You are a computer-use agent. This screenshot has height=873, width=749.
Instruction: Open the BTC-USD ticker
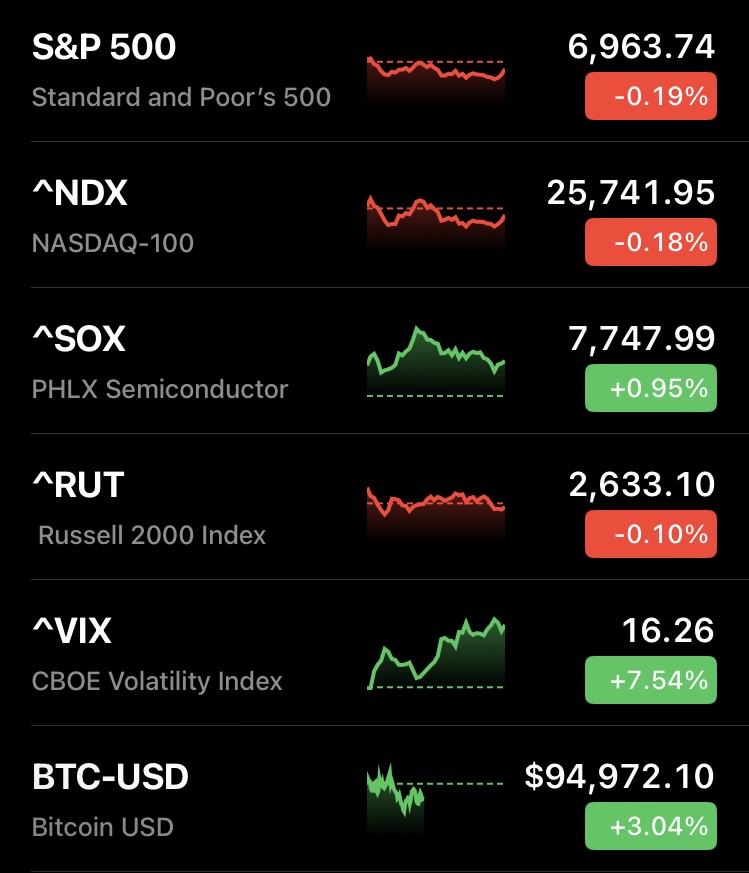coord(110,777)
